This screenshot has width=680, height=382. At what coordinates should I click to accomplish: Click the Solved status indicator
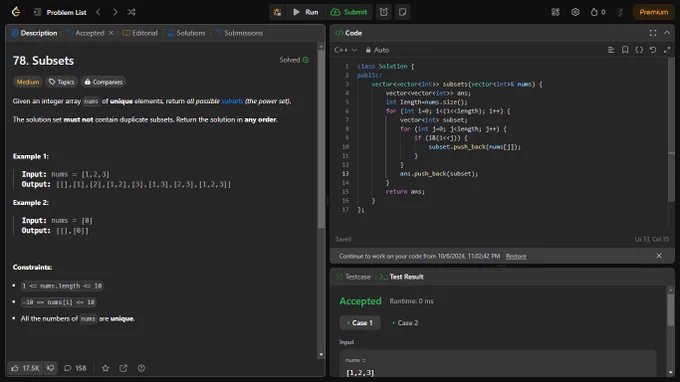pyautogui.click(x=294, y=60)
